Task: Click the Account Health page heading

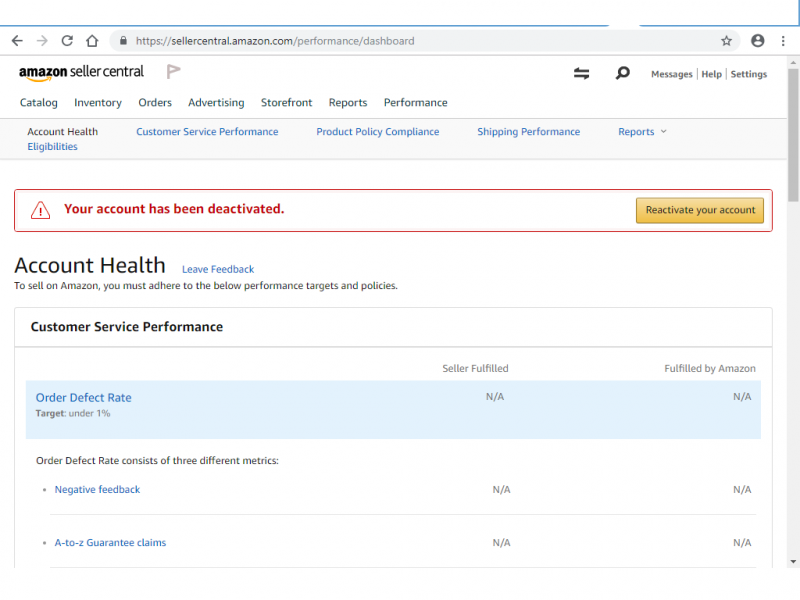Action: (90, 265)
